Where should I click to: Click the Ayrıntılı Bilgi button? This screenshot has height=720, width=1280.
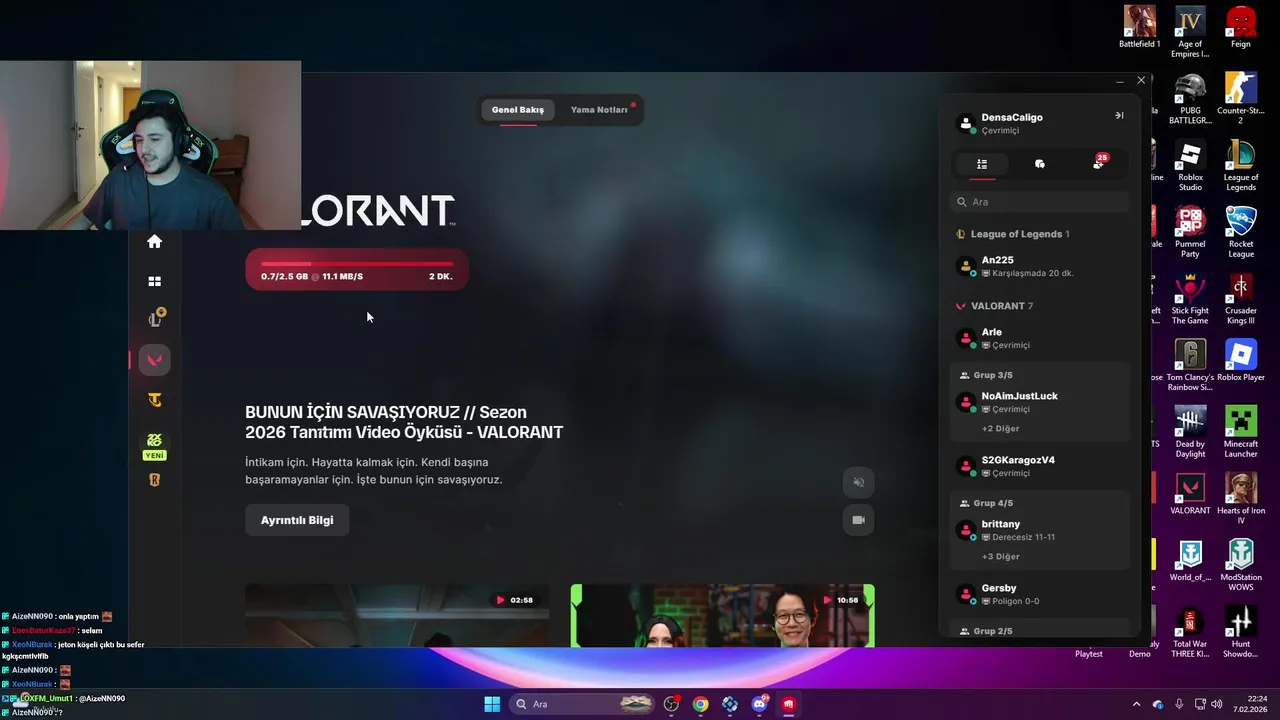coord(297,520)
